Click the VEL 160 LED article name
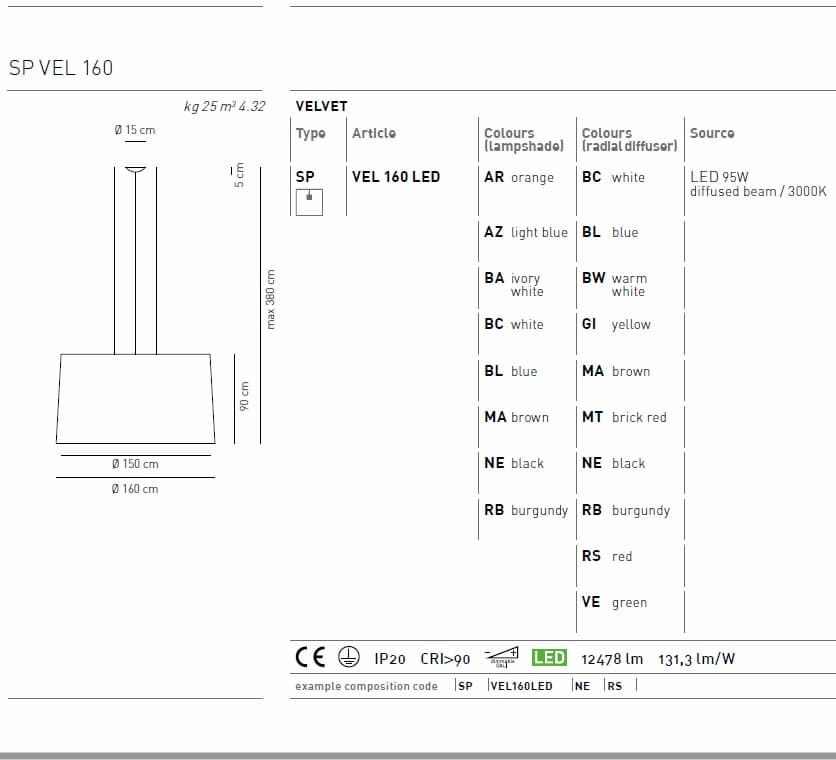The height and width of the screenshot is (760, 836). click(396, 177)
